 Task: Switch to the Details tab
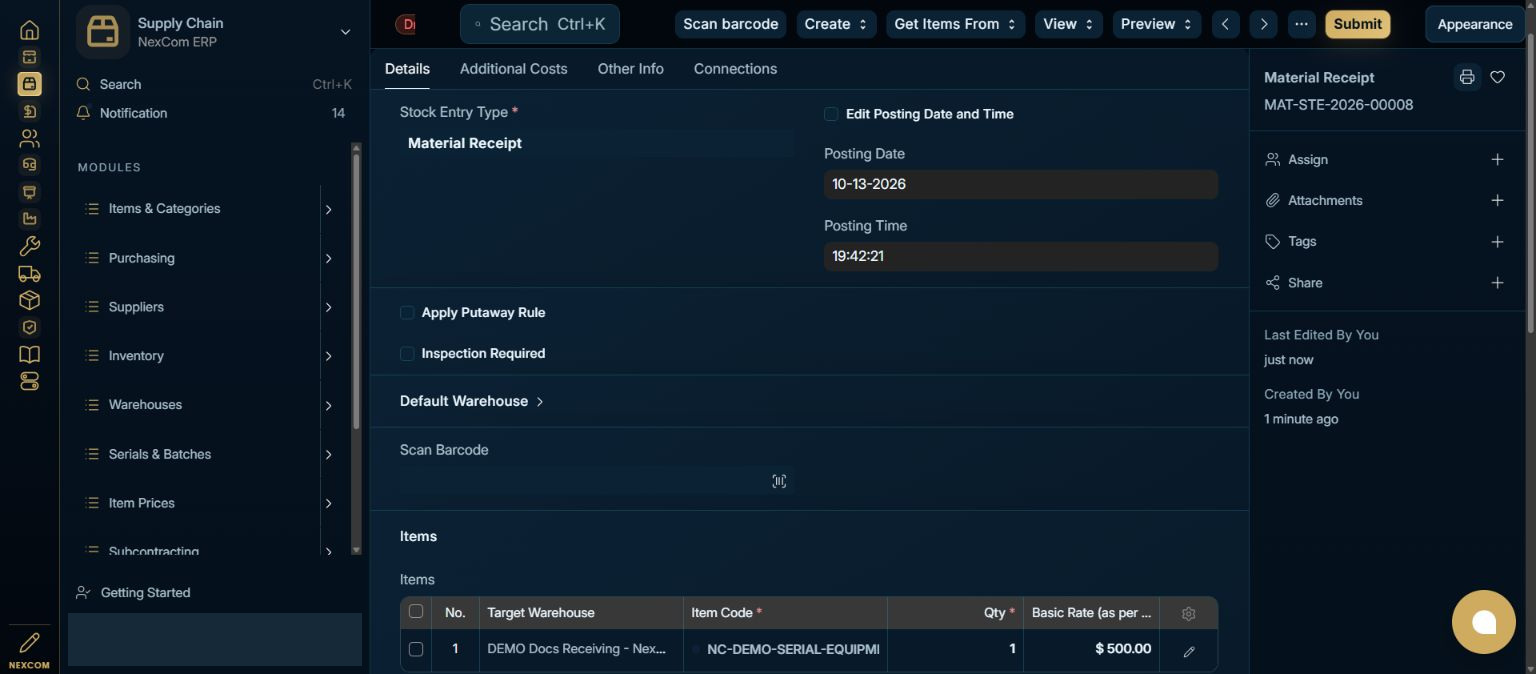[407, 69]
